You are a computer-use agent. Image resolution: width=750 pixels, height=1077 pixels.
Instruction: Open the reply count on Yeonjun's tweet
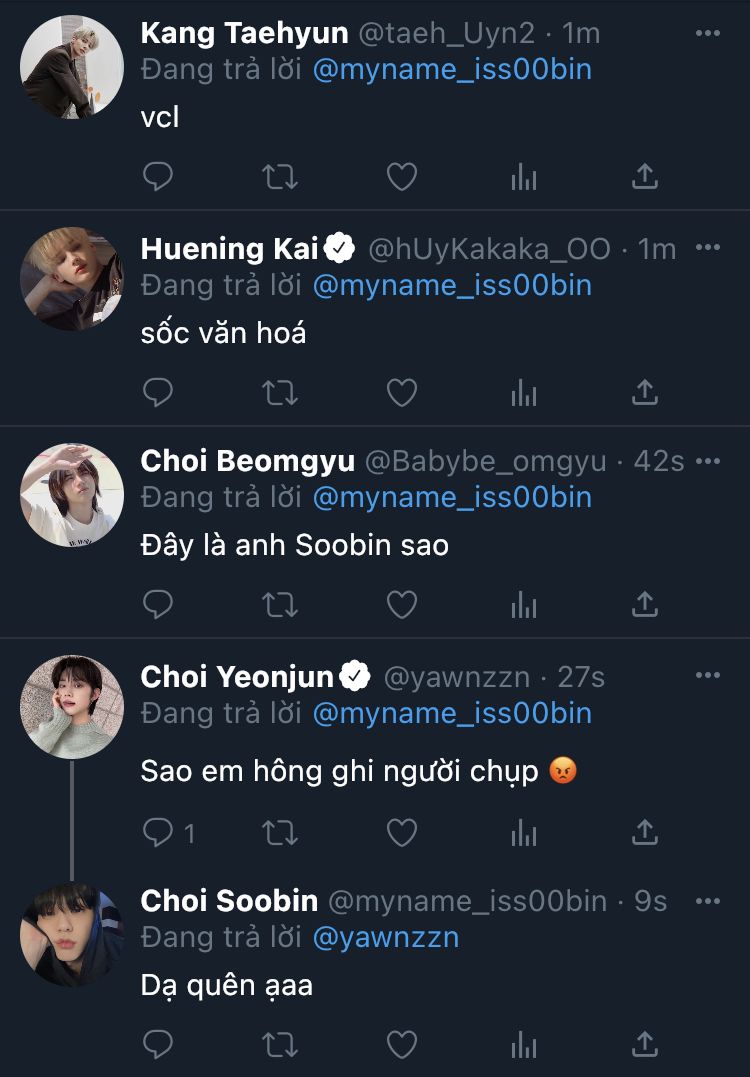click(168, 832)
